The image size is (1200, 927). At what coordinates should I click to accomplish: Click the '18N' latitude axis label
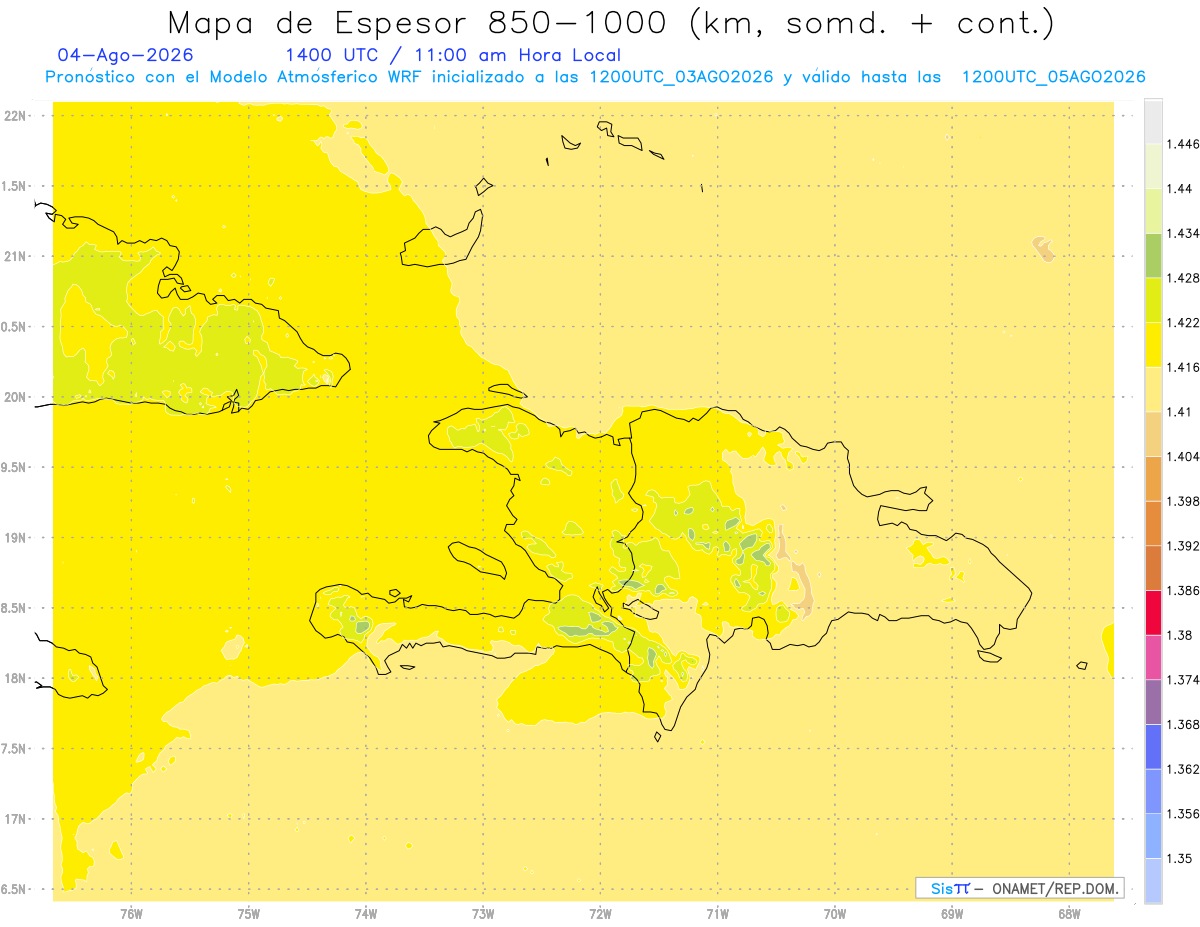point(16,678)
